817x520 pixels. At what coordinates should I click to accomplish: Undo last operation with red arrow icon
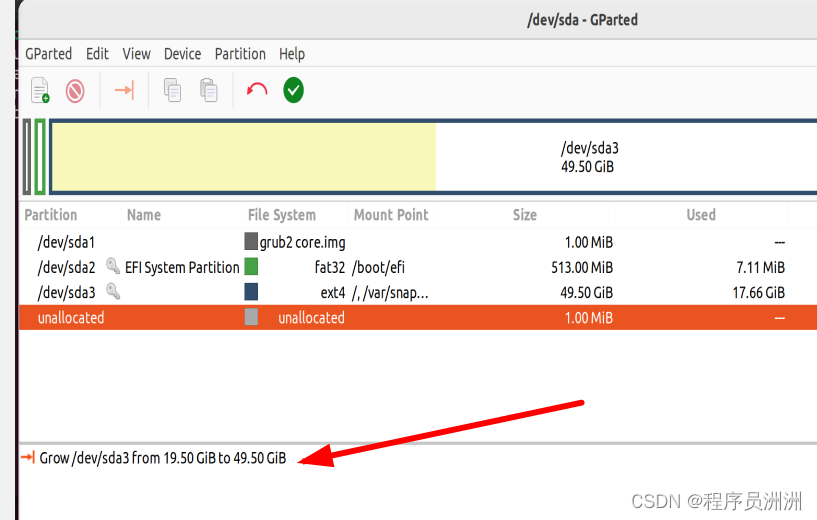[x=257, y=90]
